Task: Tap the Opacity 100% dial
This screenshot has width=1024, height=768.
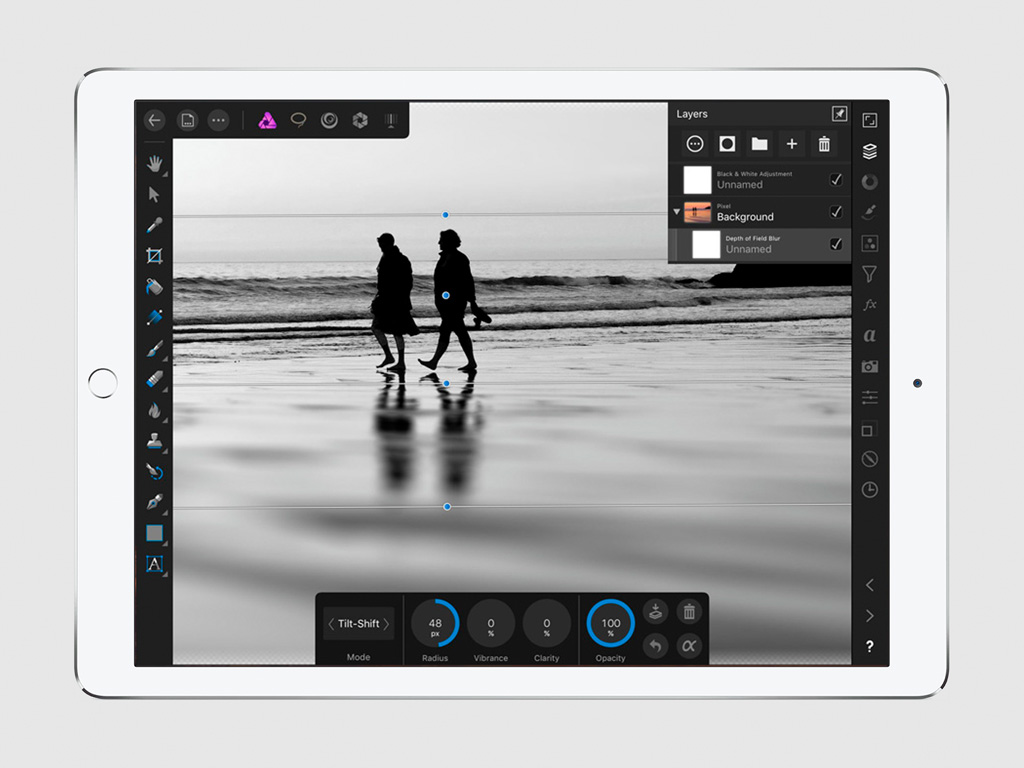Action: (x=610, y=624)
